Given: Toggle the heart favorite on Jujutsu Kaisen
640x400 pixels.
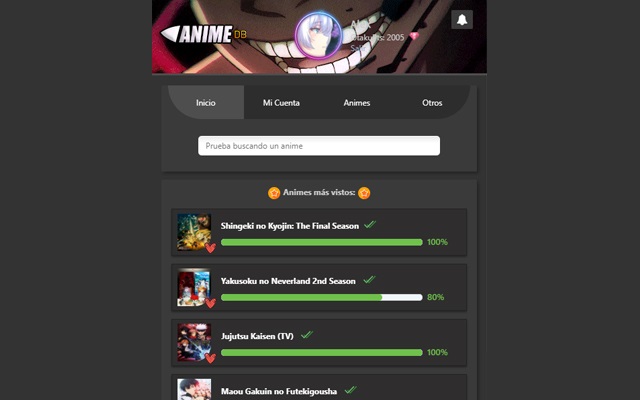Looking at the screenshot, I should [x=210, y=358].
